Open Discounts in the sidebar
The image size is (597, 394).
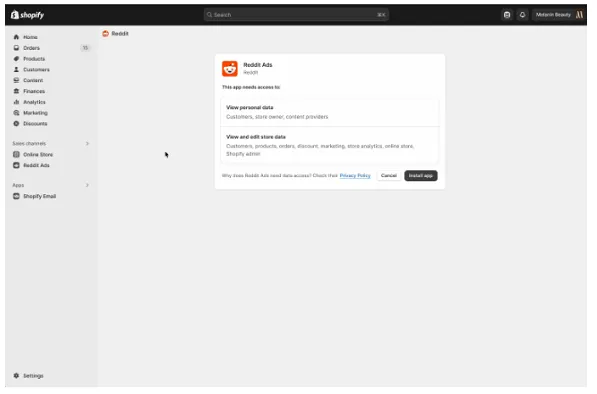click(35, 124)
